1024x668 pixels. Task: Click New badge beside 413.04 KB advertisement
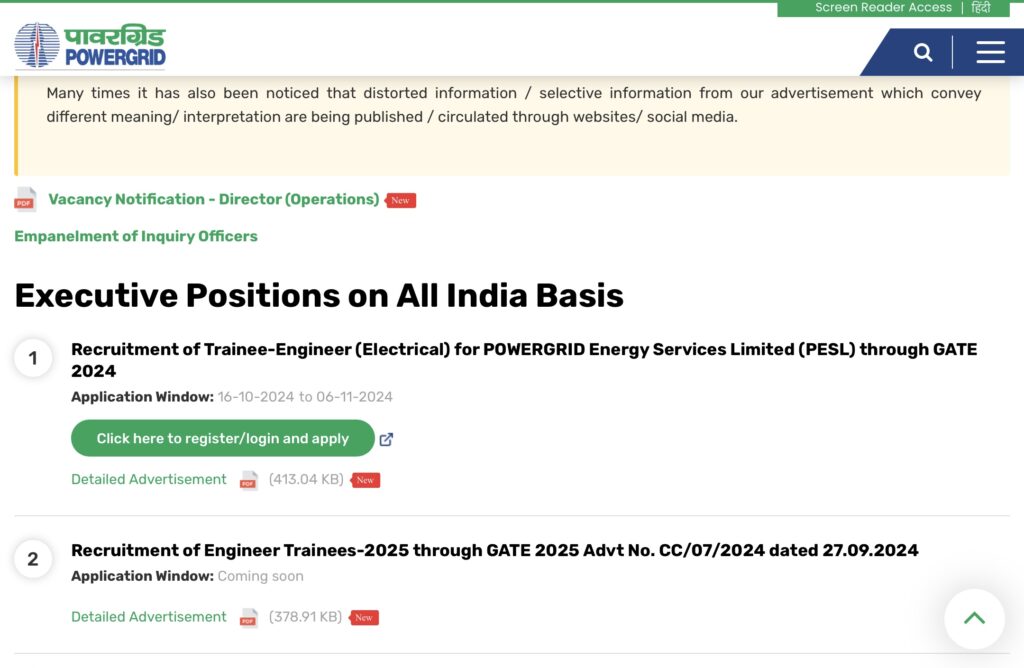(x=365, y=480)
